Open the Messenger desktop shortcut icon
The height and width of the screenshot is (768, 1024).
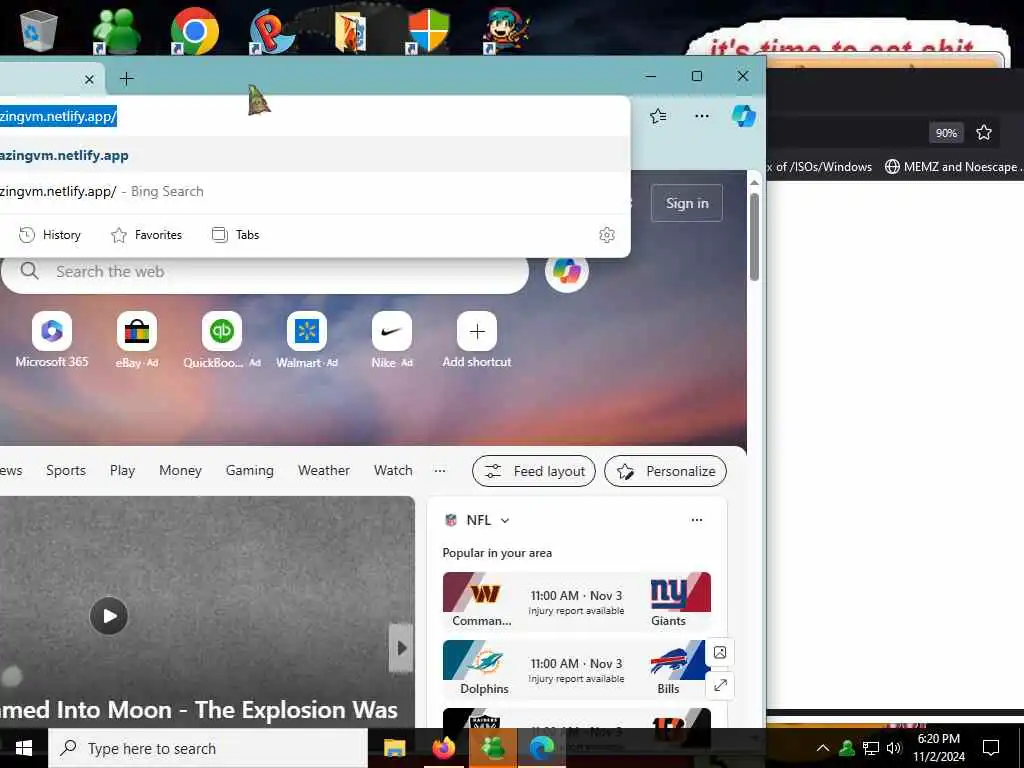(116, 31)
